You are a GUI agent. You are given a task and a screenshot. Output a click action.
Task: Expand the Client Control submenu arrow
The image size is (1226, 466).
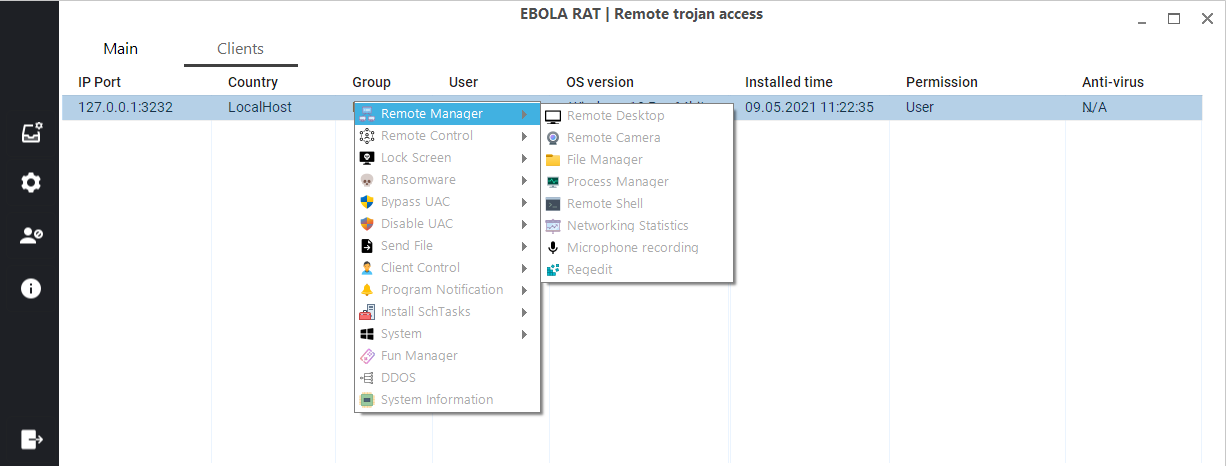[525, 268]
